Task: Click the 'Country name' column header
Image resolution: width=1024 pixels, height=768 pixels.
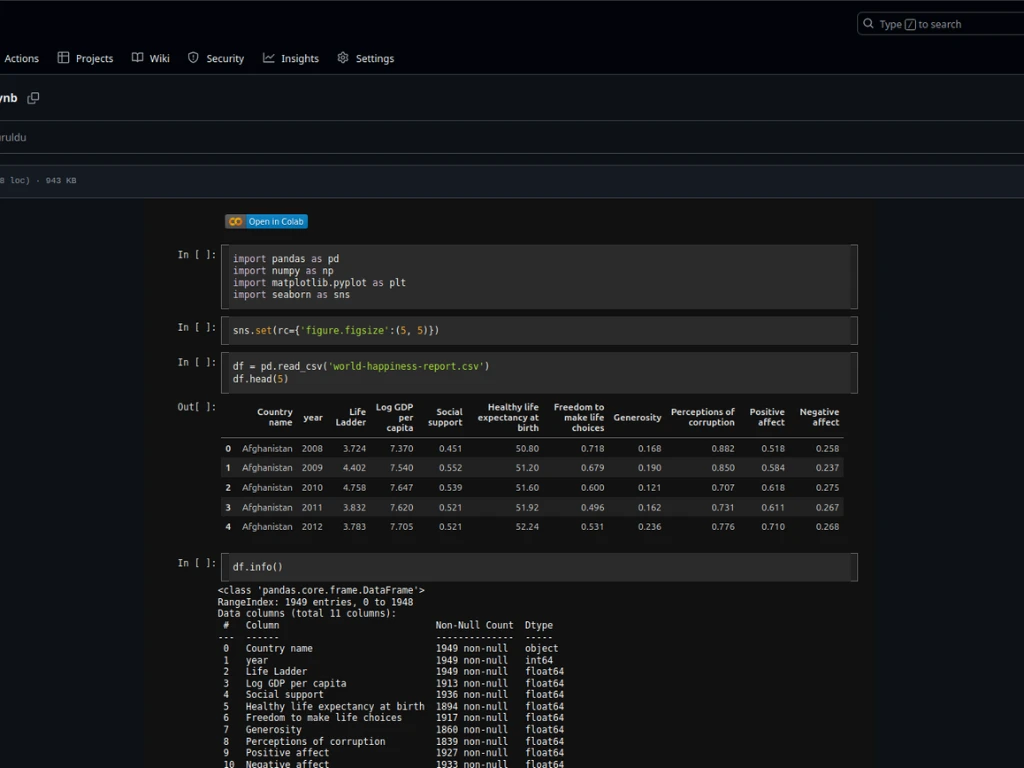Action: [x=274, y=417]
